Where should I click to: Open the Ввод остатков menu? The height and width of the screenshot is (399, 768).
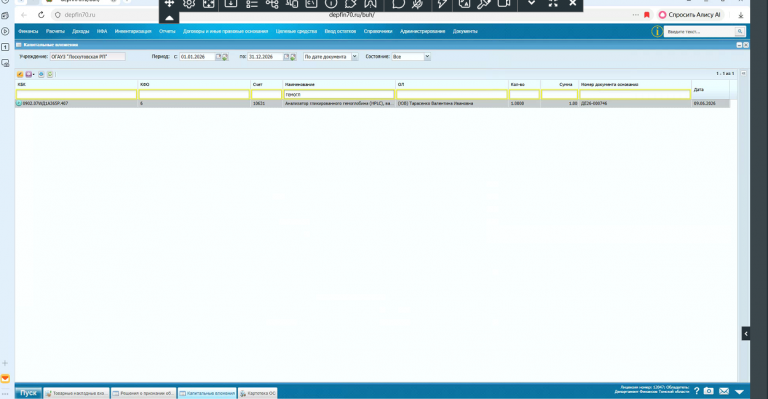340,31
